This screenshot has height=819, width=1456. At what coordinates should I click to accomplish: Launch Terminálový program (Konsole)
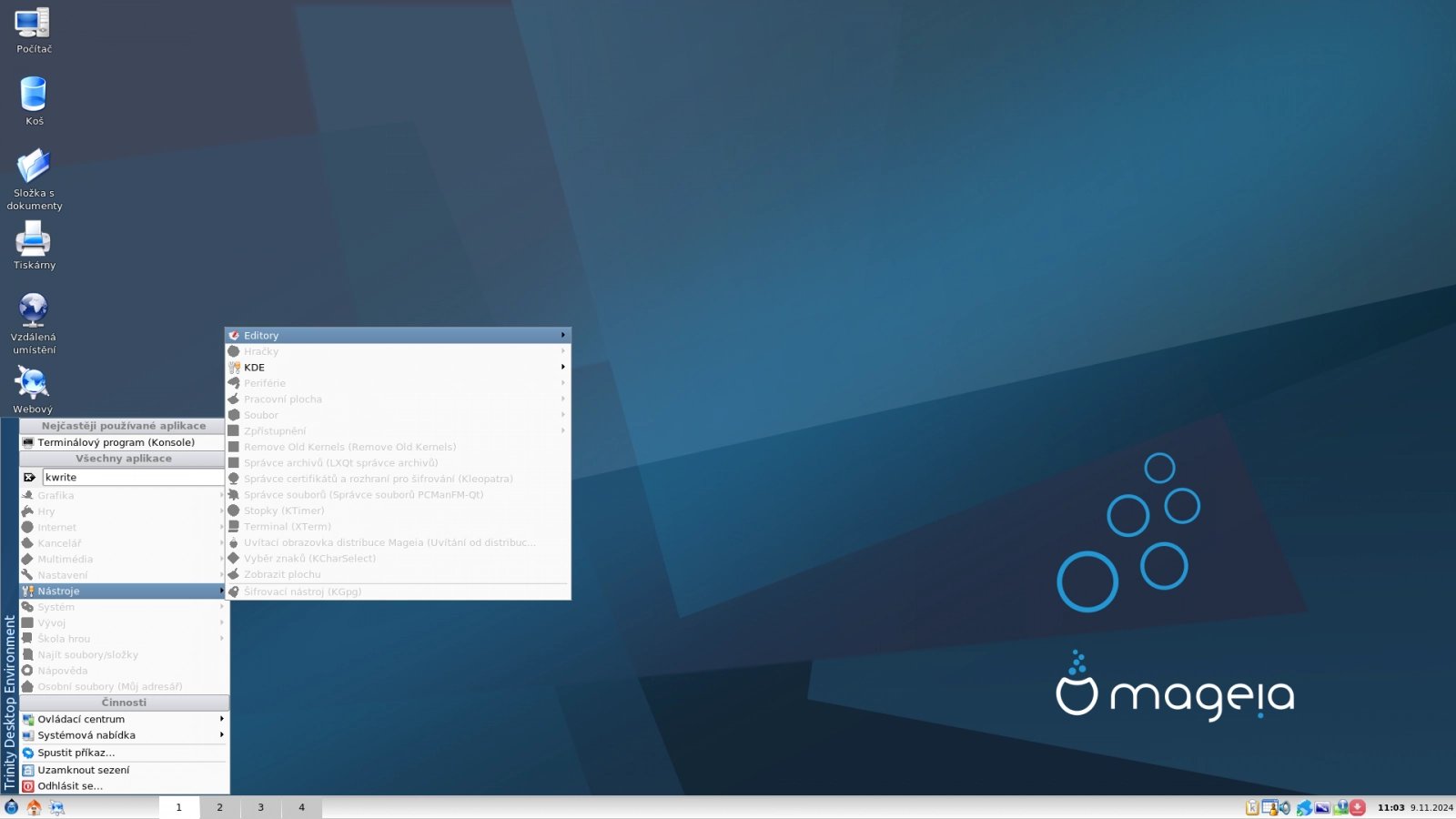coord(123,442)
